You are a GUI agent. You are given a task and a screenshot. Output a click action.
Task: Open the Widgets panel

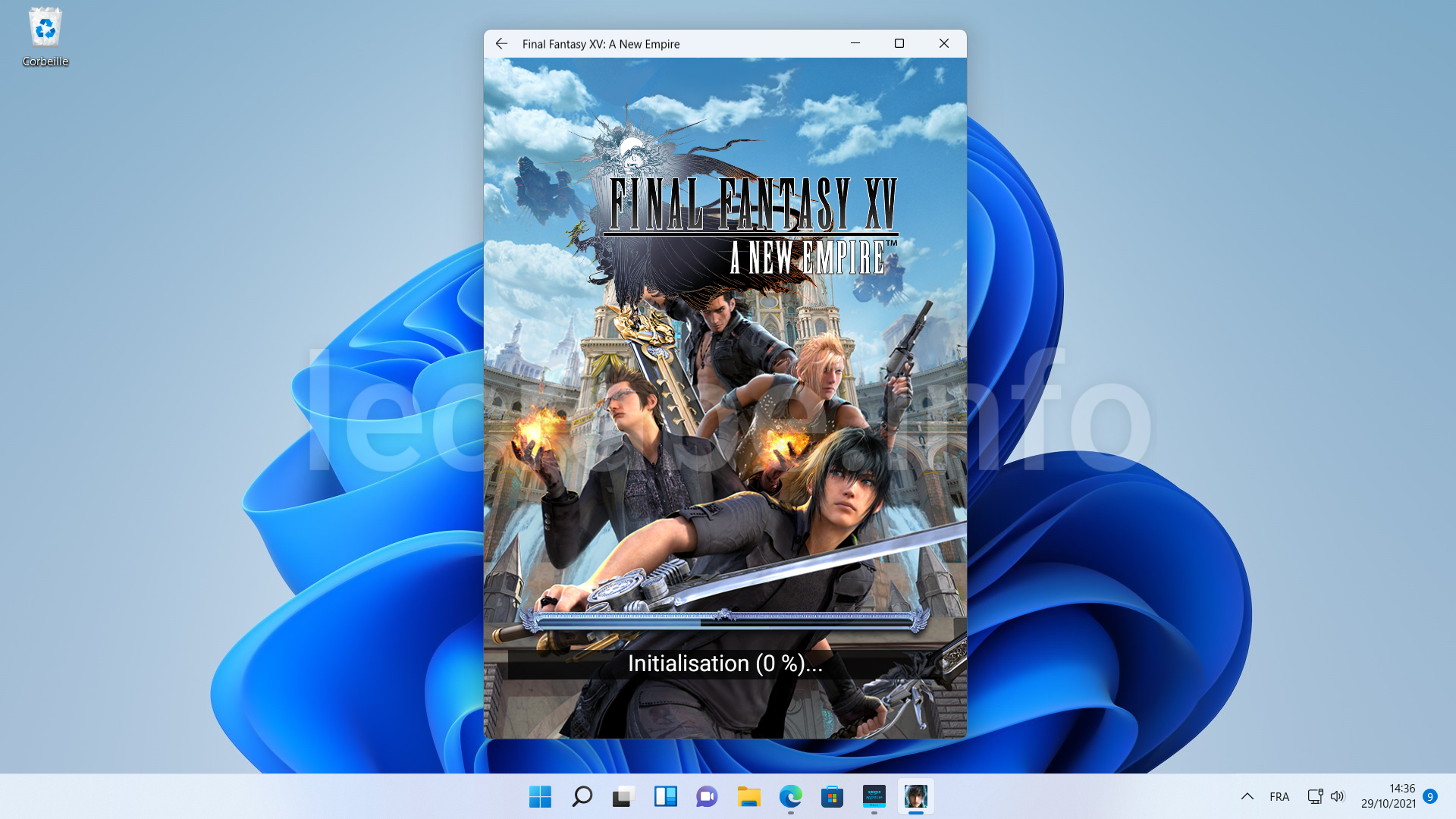[x=665, y=796]
